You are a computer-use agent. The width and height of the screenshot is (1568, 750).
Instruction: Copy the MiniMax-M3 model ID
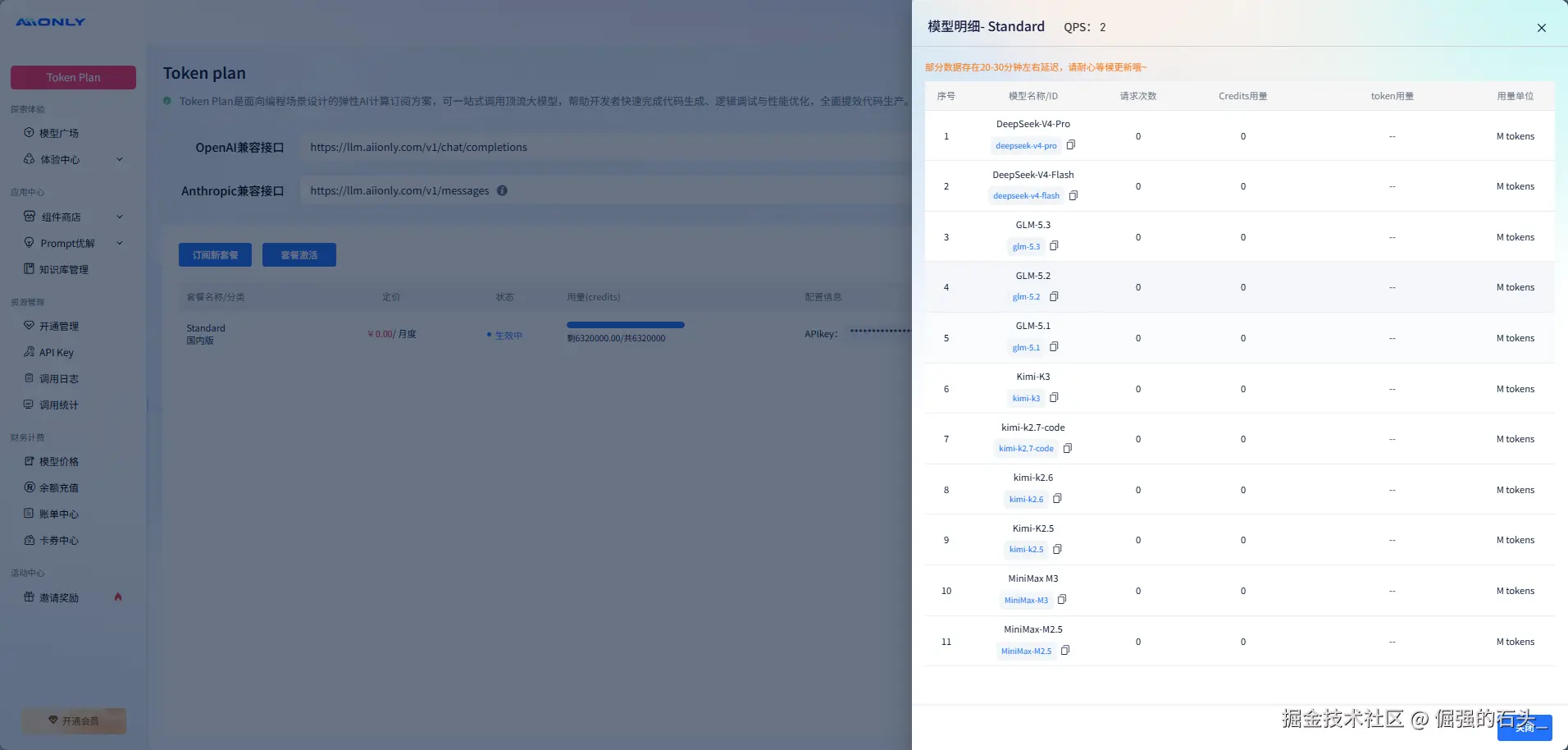coord(1061,600)
